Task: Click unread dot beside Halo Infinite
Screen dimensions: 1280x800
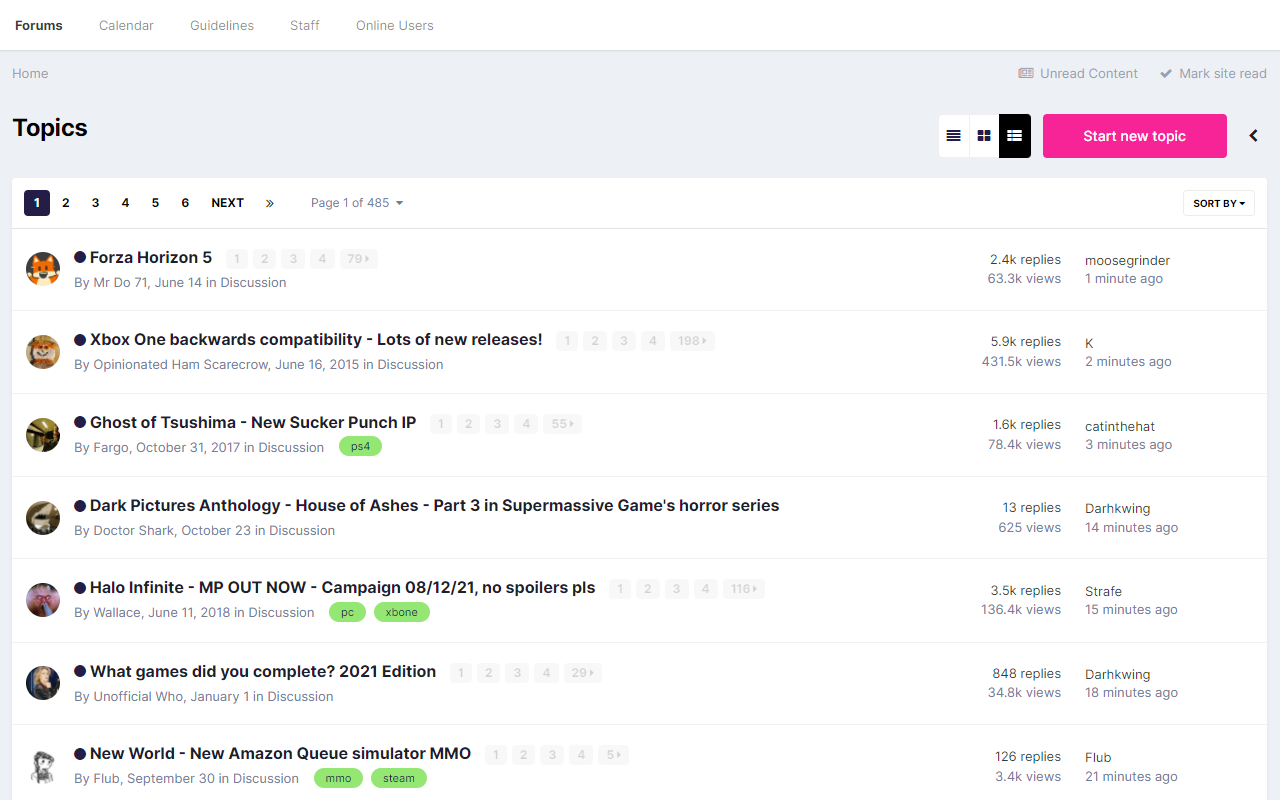Action: click(x=80, y=588)
